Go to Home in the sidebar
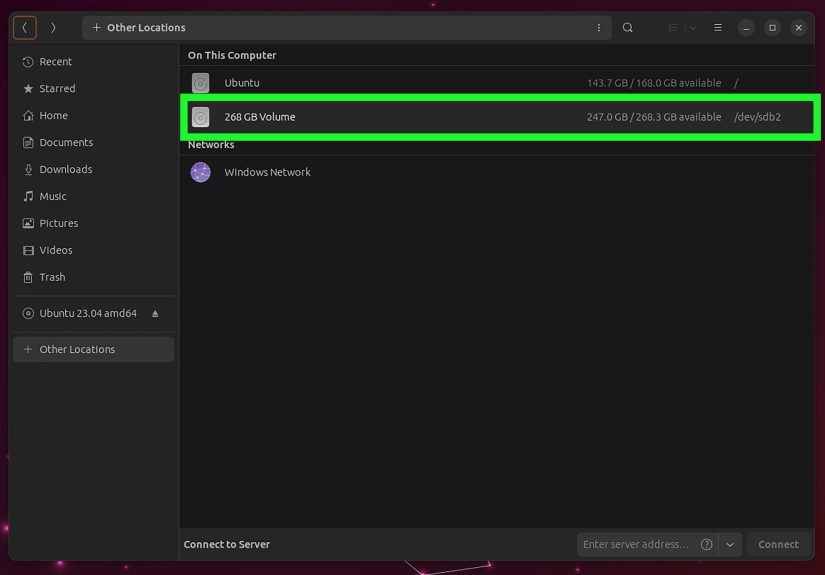This screenshot has width=825, height=575. coord(94,115)
